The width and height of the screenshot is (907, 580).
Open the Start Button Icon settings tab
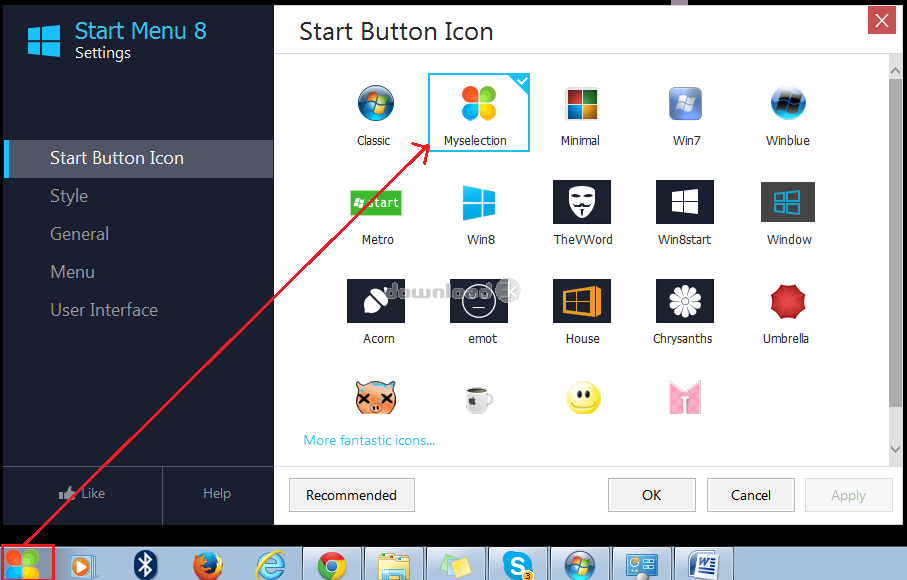138,158
